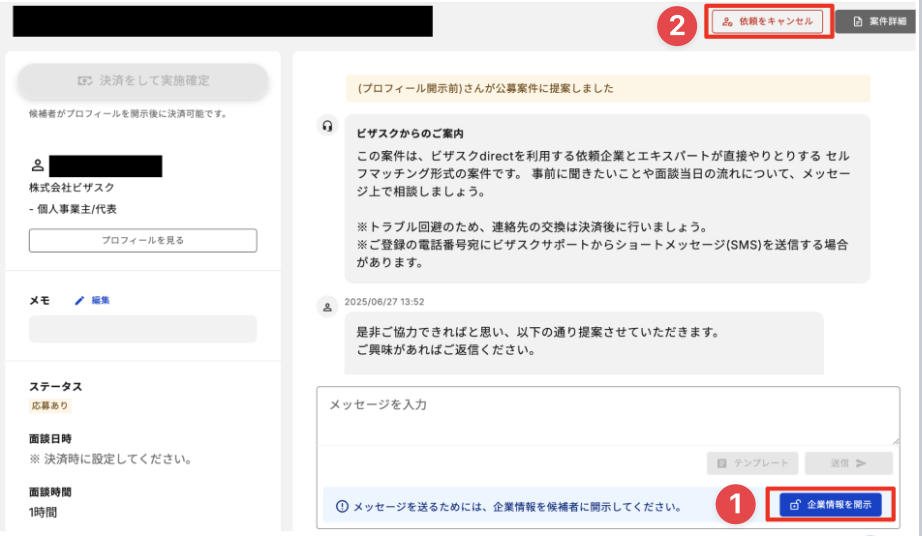Click the info icon in the disclosure notice

342,507
